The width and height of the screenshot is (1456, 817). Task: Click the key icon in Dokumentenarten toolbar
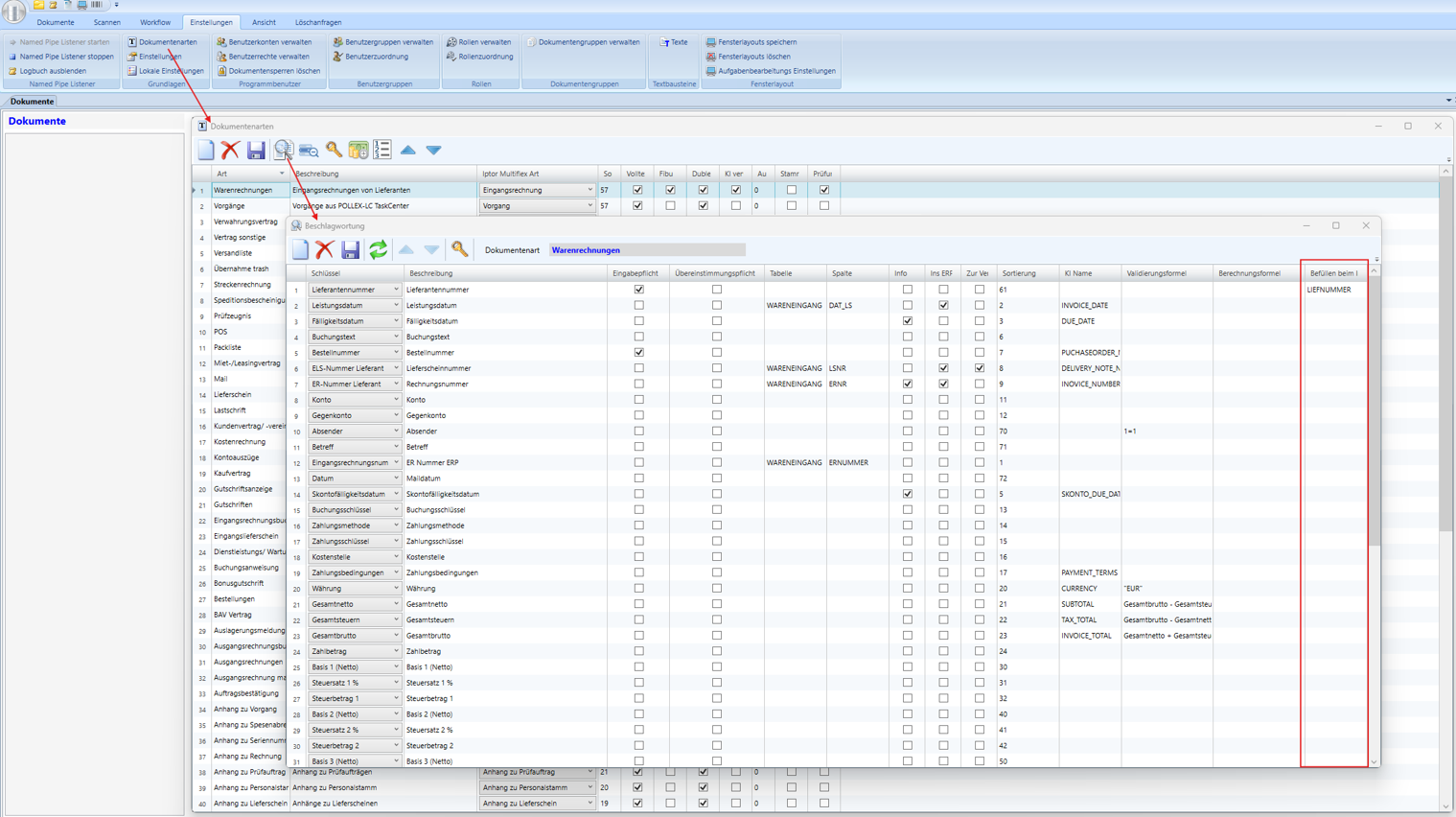point(334,150)
